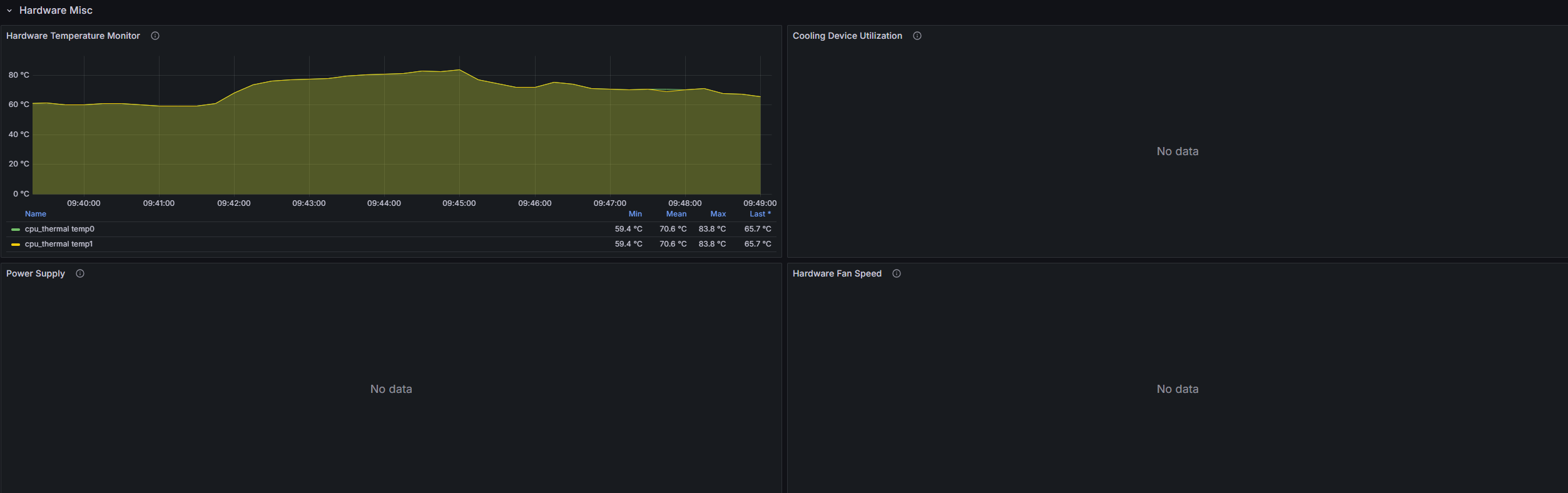Screen dimensions: 1568x493
Task: Open info icon for Hardware Fan Speed
Action: (897, 273)
